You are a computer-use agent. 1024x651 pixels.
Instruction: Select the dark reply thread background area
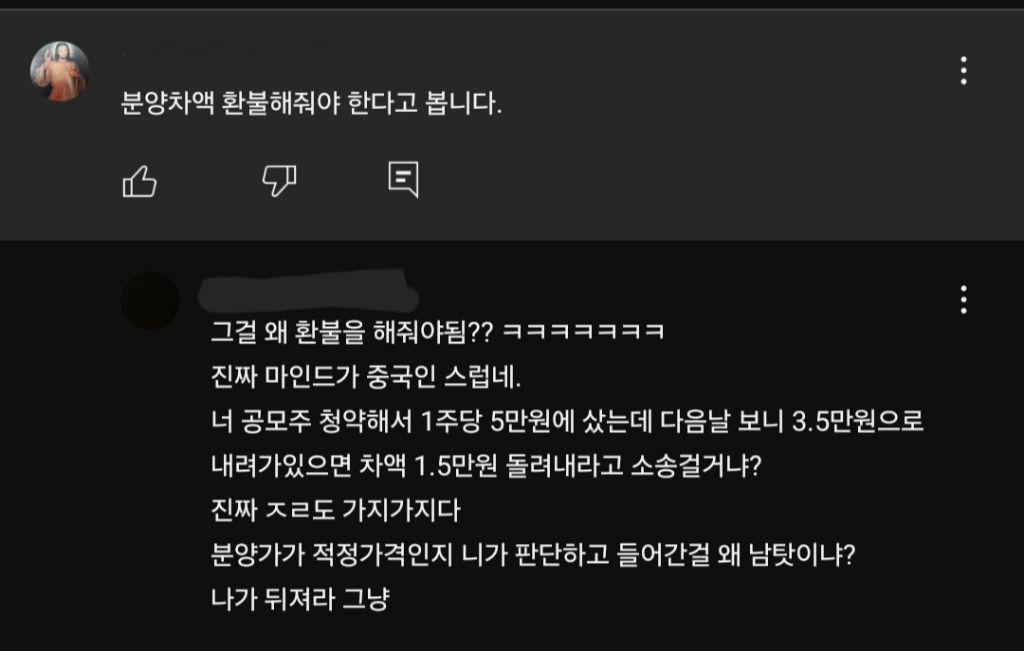512,445
